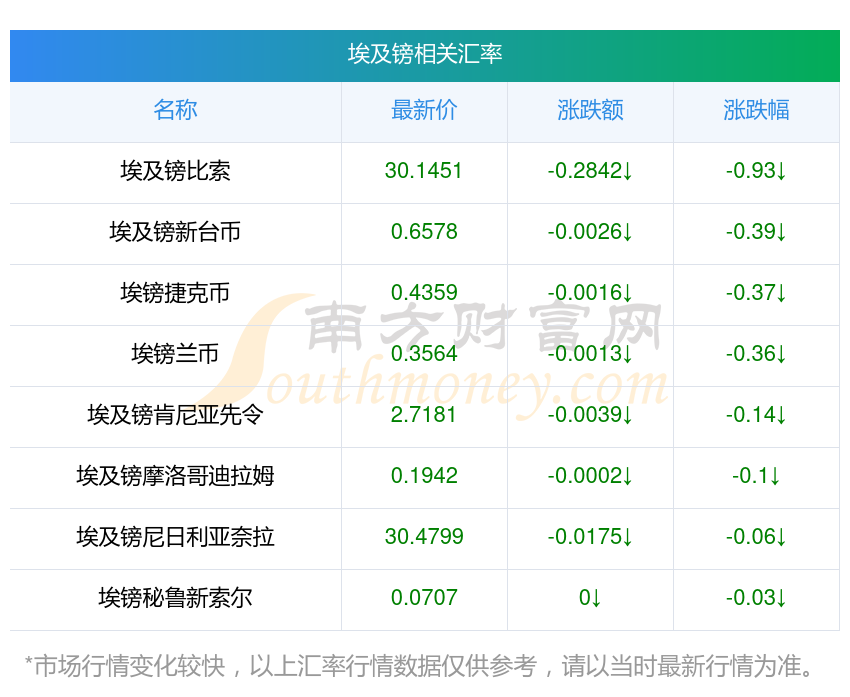Click 埃及镑摩洛哥迪拉姆 currency name
The image size is (850, 697).
click(x=175, y=476)
